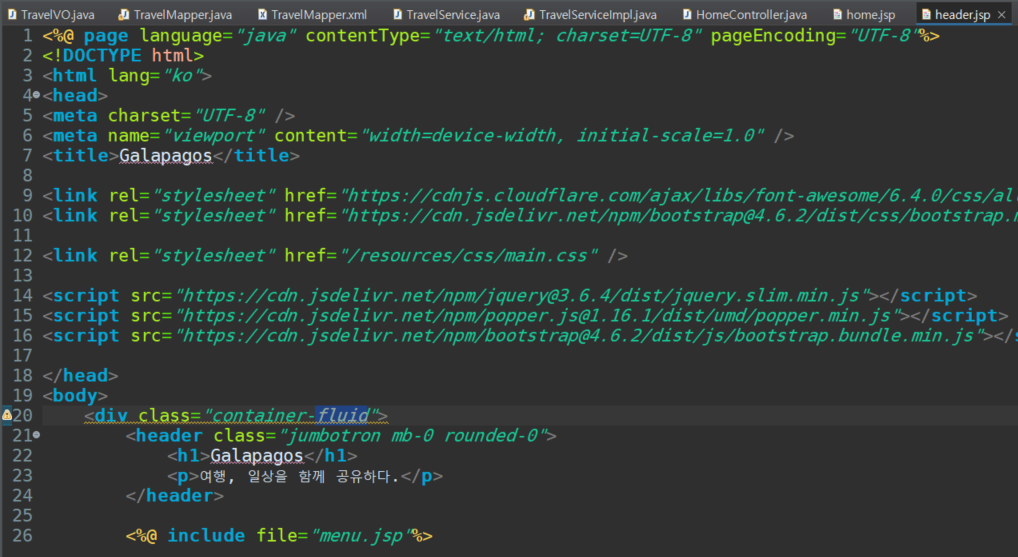Click the closing head tag

[x=81, y=375]
